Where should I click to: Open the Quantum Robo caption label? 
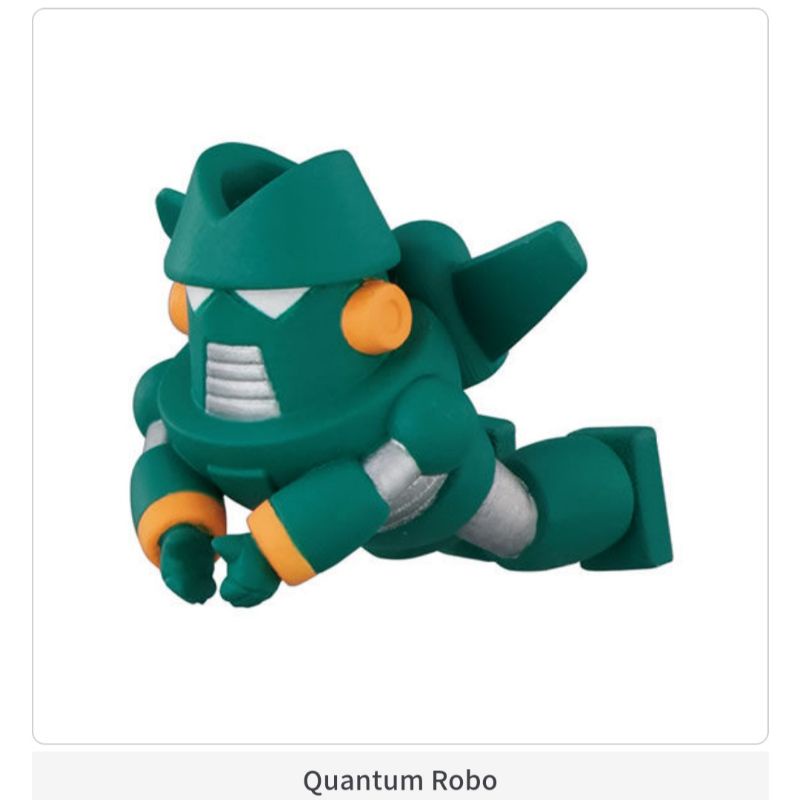tap(400, 780)
